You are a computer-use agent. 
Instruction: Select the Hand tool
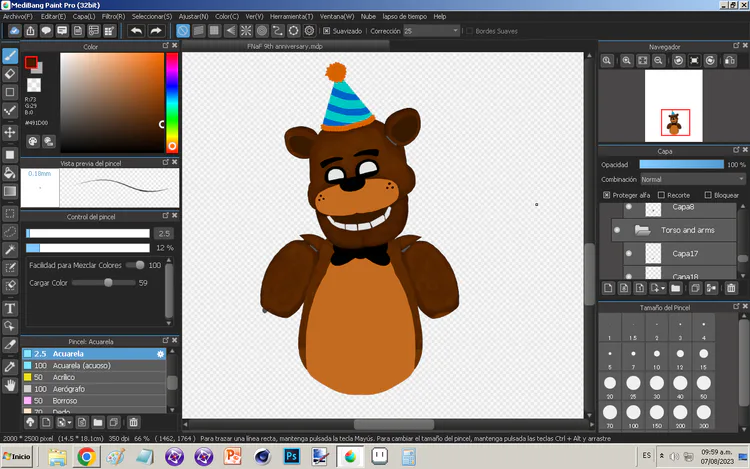coord(10,385)
